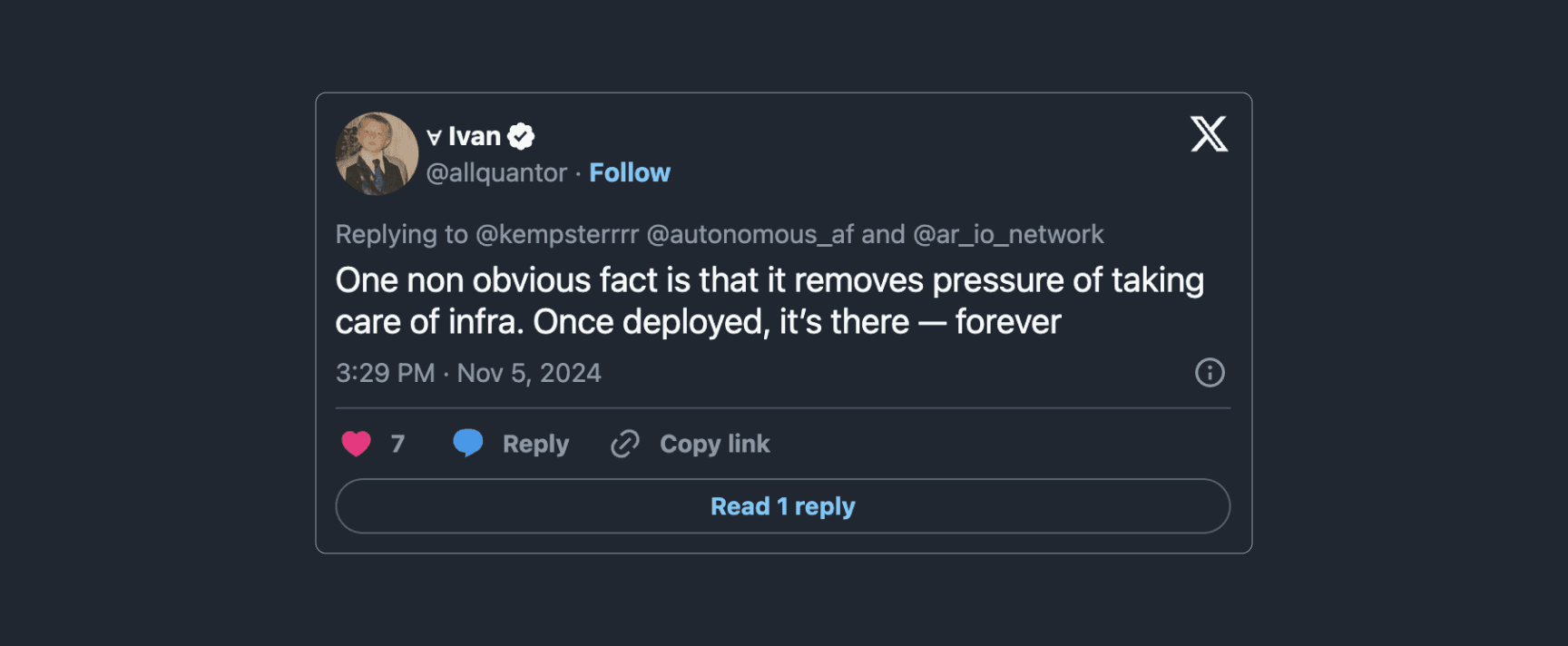
Task: Follow the @allquantor account
Action: point(629,172)
